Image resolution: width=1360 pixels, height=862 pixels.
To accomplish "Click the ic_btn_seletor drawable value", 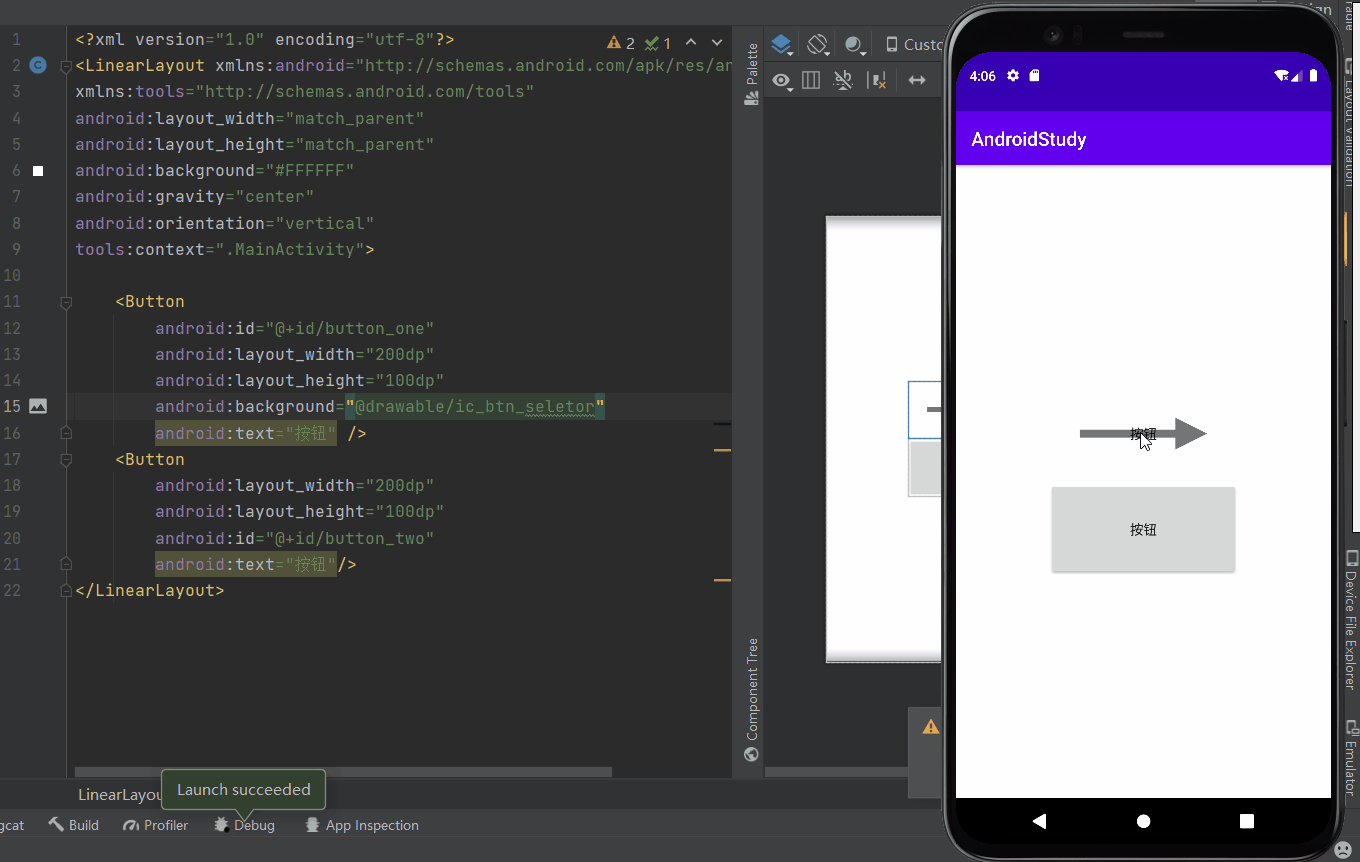I will [x=475, y=407].
